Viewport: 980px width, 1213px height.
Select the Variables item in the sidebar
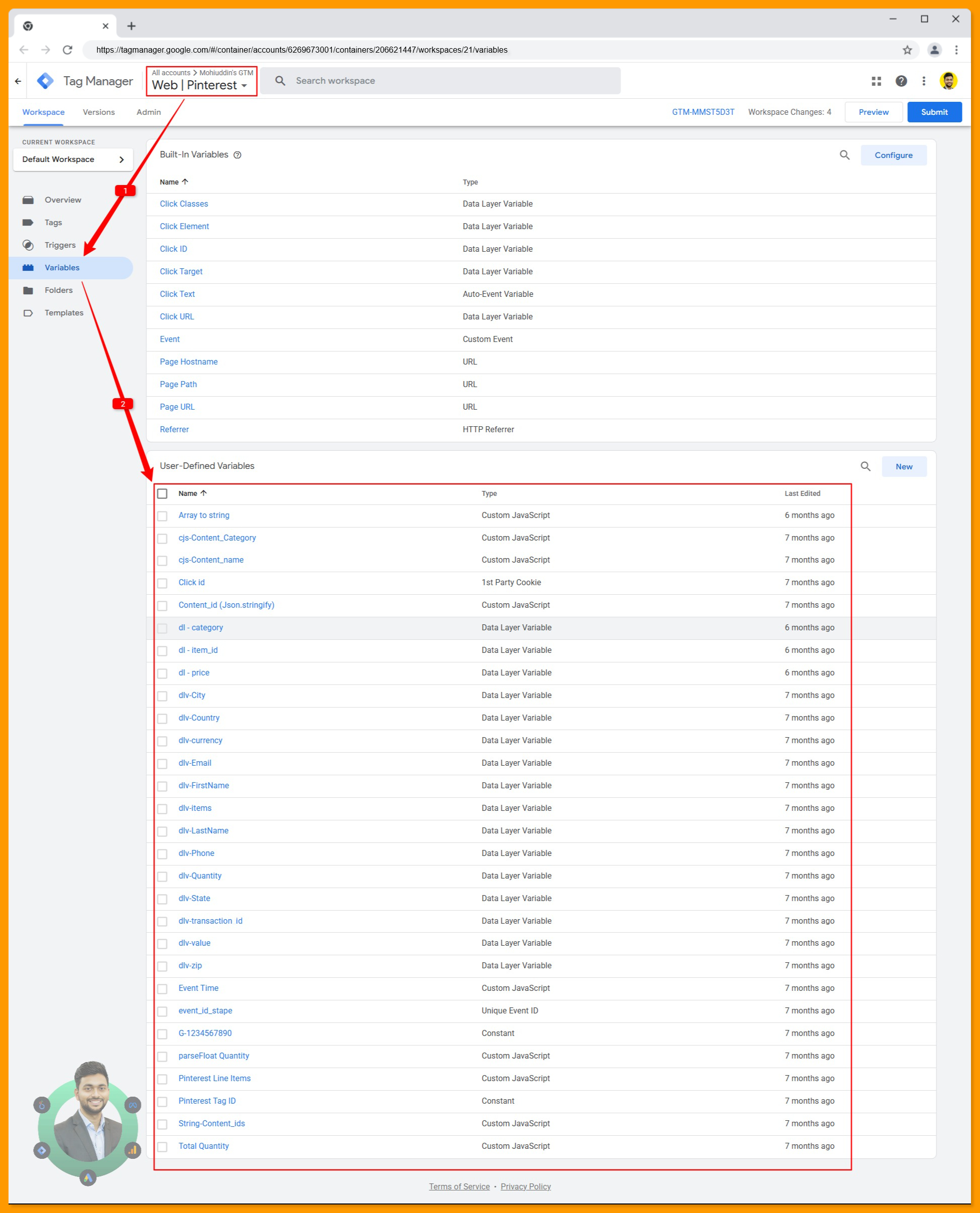(62, 267)
